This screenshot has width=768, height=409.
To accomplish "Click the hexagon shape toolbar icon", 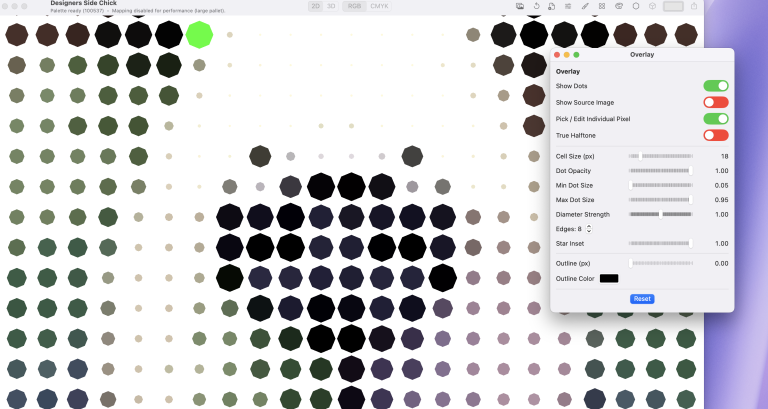I will (636, 6).
